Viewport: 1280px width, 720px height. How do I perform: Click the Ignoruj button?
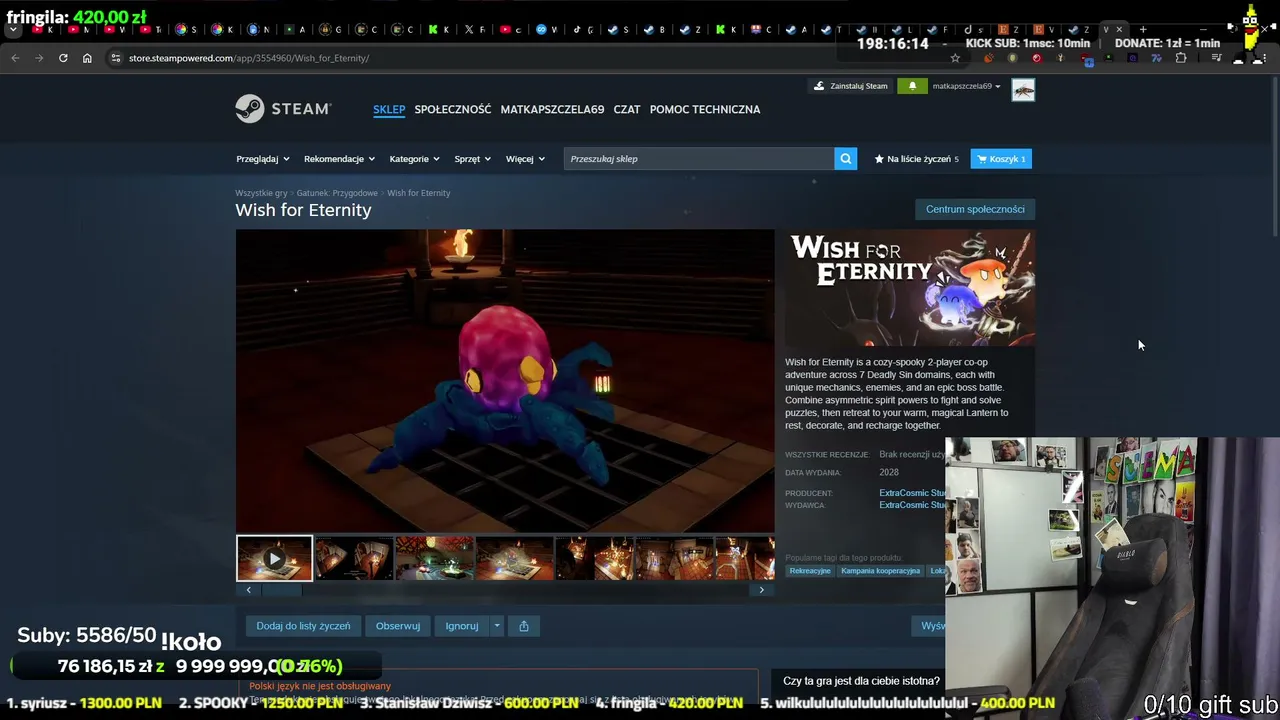[462, 626]
